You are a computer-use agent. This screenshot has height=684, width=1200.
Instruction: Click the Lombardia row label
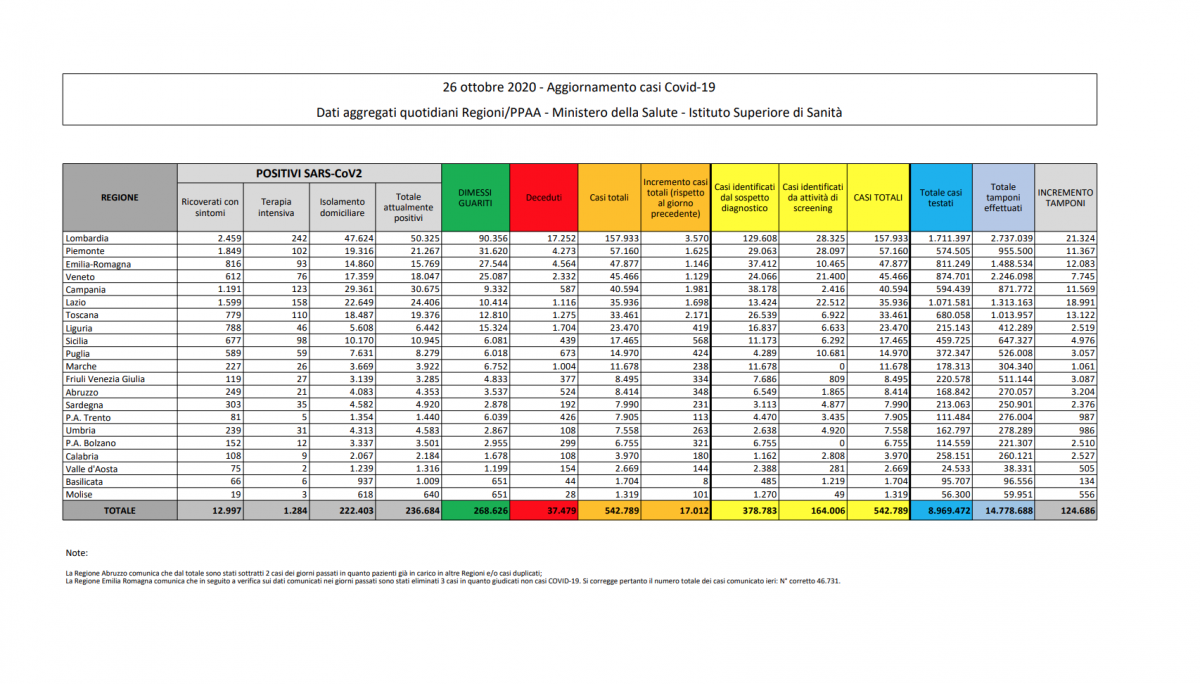88,239
